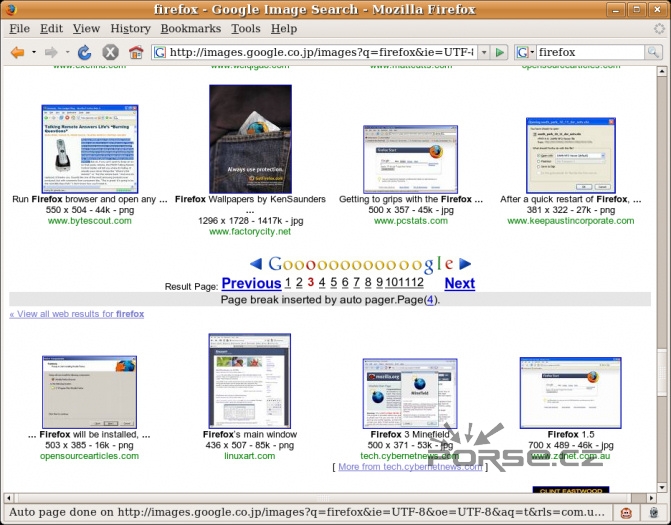Image resolution: width=671 pixels, height=525 pixels.
Task: Click www.factorycity.net source text
Action: (250, 232)
